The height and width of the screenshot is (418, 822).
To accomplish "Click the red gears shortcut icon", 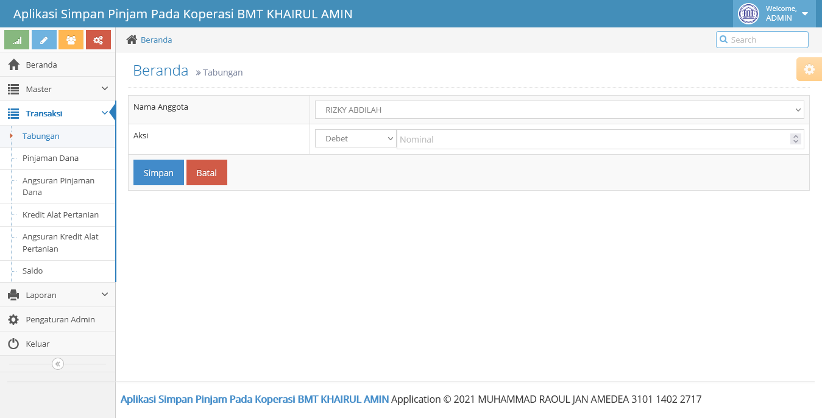I will [x=98, y=40].
